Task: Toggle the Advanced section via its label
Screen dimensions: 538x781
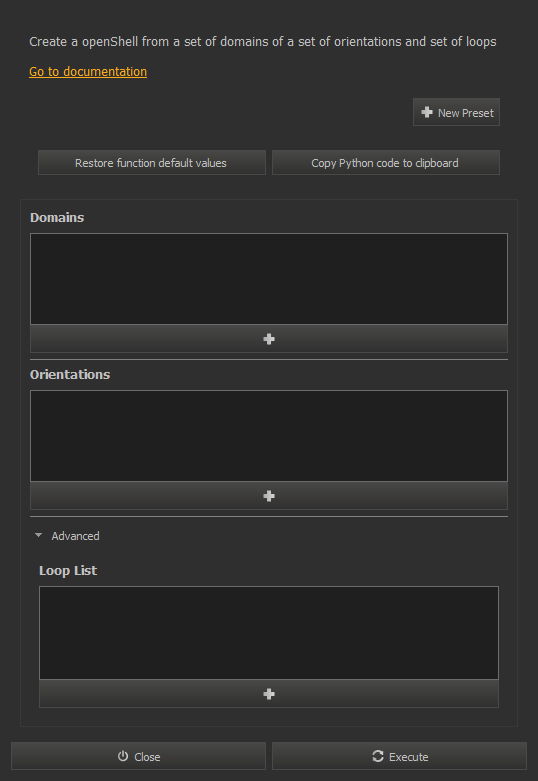Action: tap(75, 536)
